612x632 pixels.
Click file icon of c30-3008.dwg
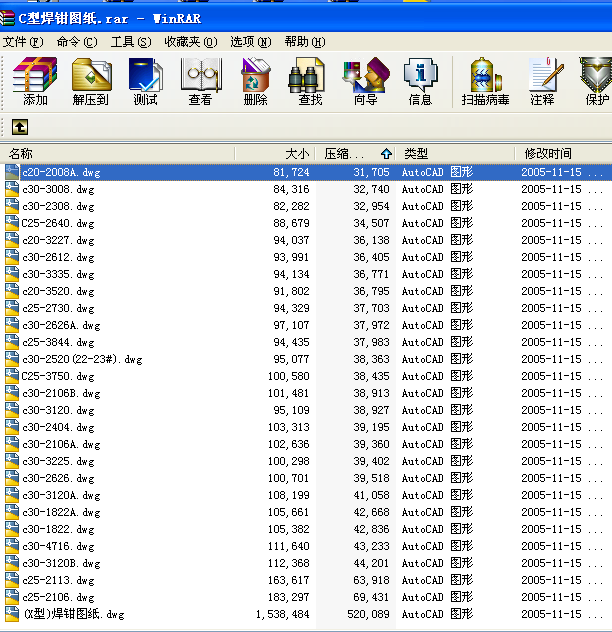12,189
